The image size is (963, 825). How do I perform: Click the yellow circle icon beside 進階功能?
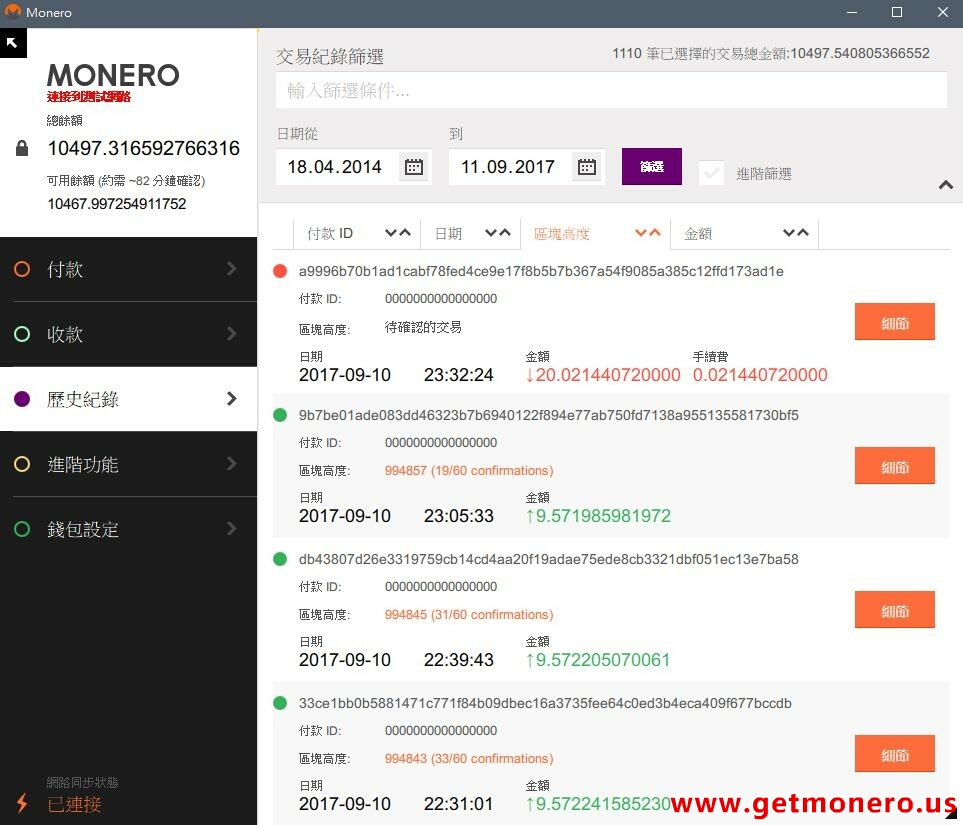coord(22,464)
